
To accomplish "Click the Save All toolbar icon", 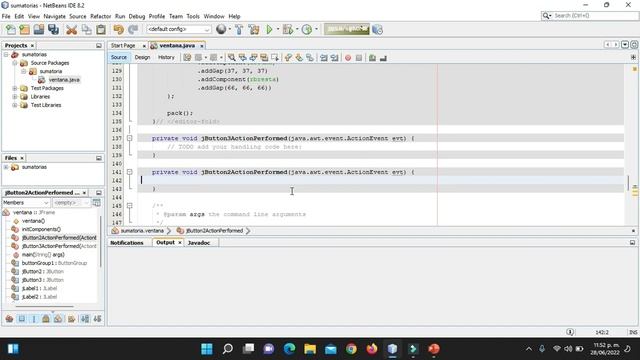I will [x=53, y=29].
